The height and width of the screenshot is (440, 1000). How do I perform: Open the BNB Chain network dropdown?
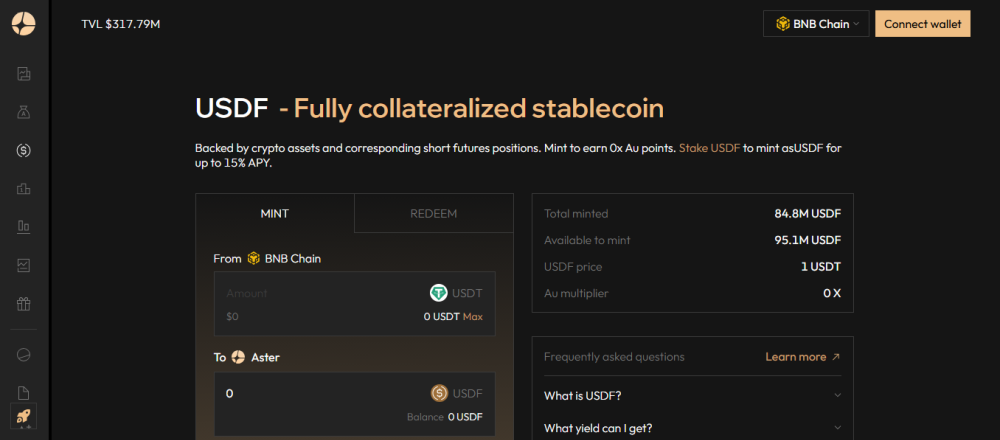817,24
